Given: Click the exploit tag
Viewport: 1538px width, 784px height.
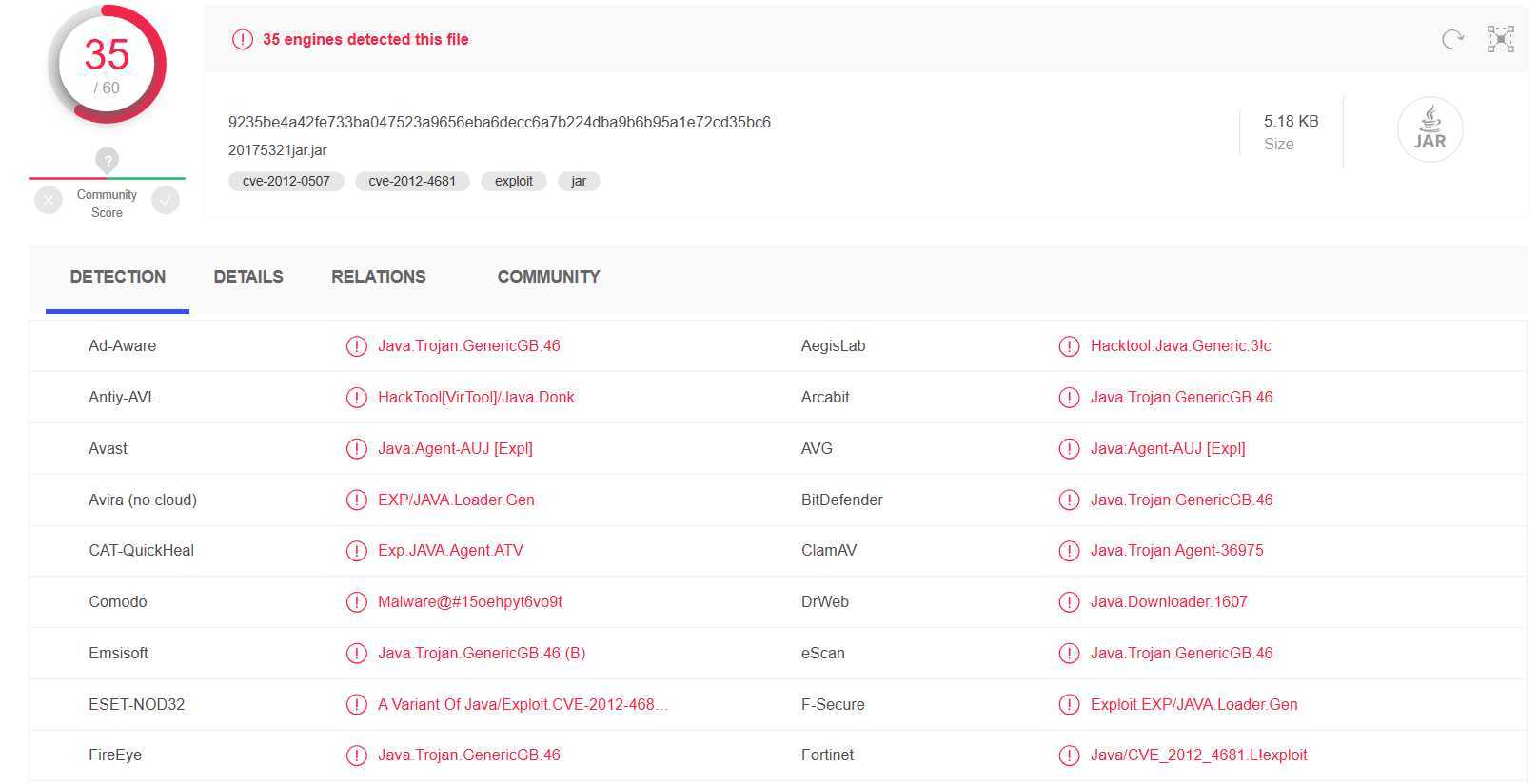Looking at the screenshot, I should 514,181.
